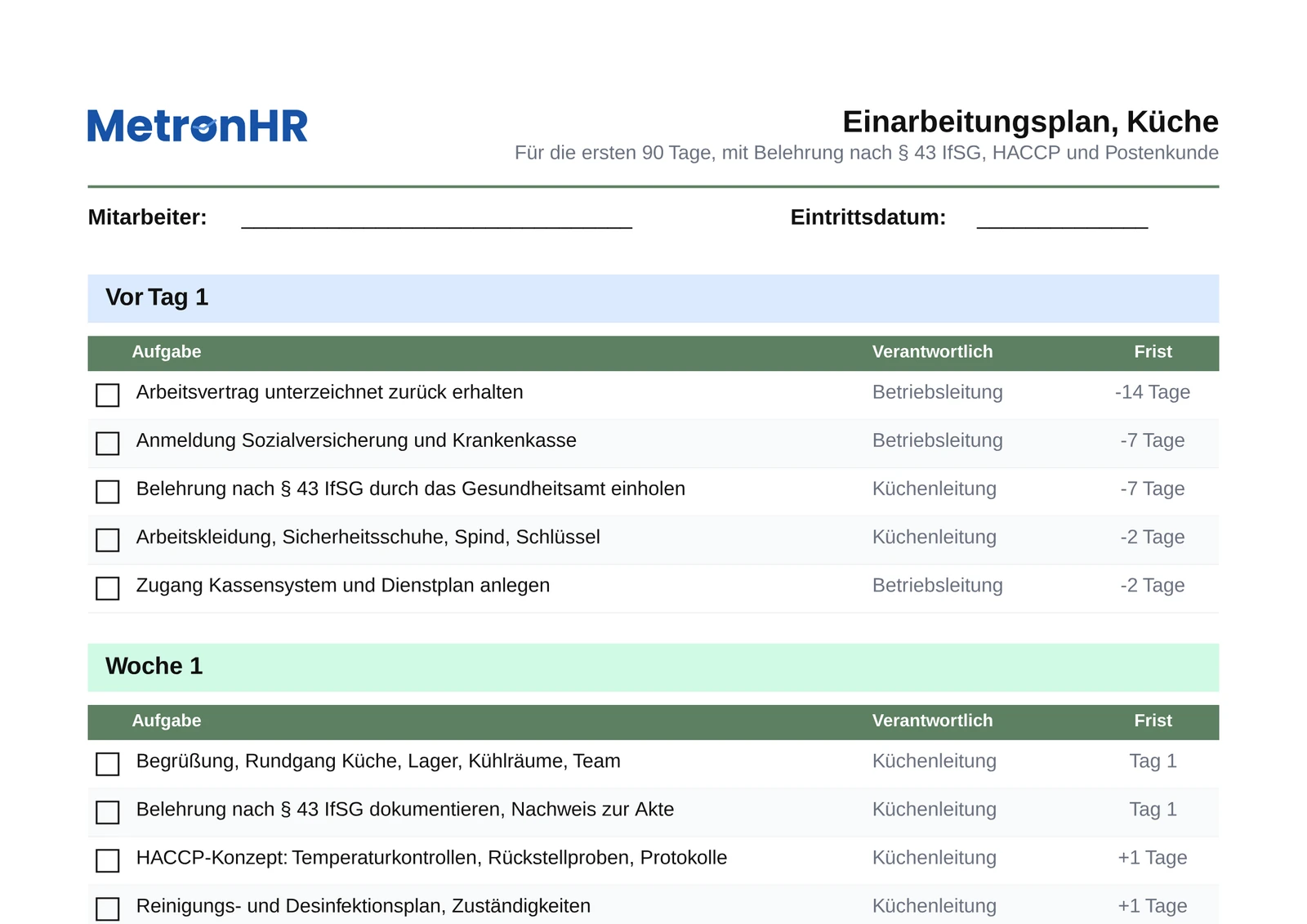Select the text "Anmeldung Sozialversicherung und Krankenkasse"

356,441
